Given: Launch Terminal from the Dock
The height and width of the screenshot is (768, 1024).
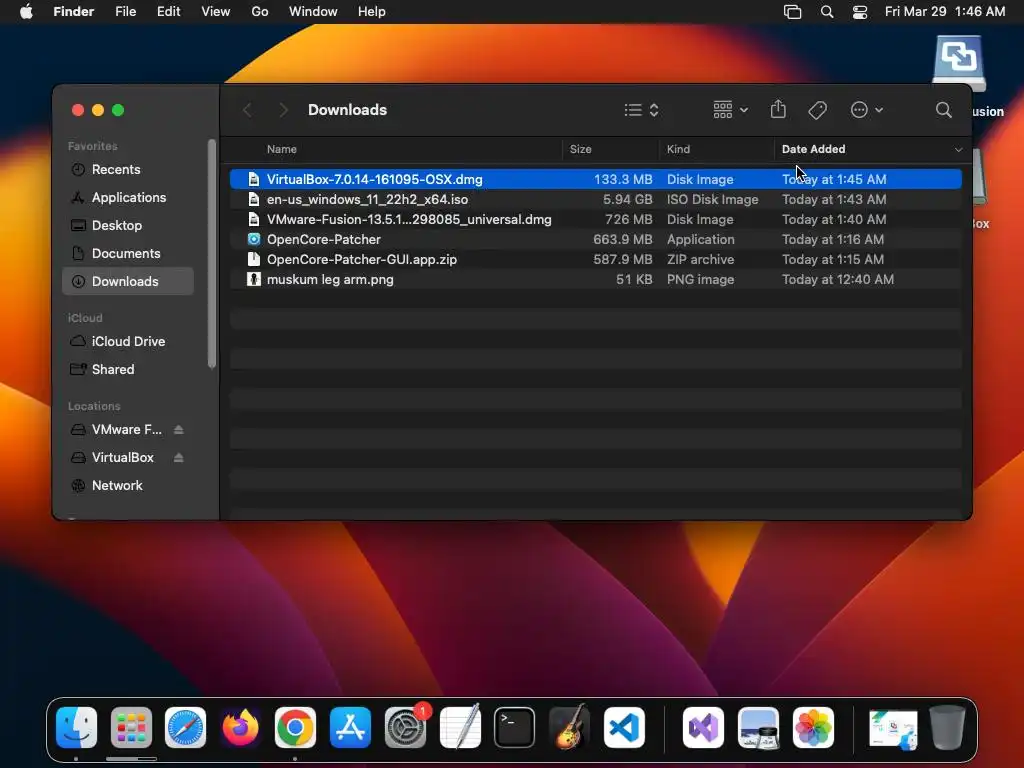Looking at the screenshot, I should 515,728.
